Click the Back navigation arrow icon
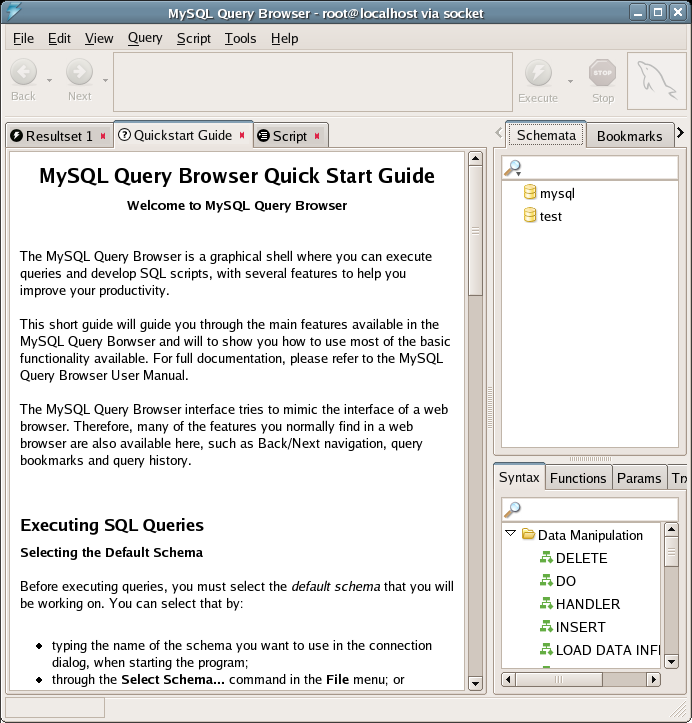 24,72
